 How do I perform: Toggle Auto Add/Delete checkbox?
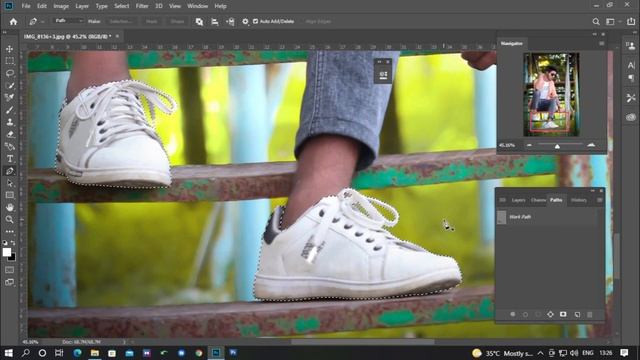256,21
